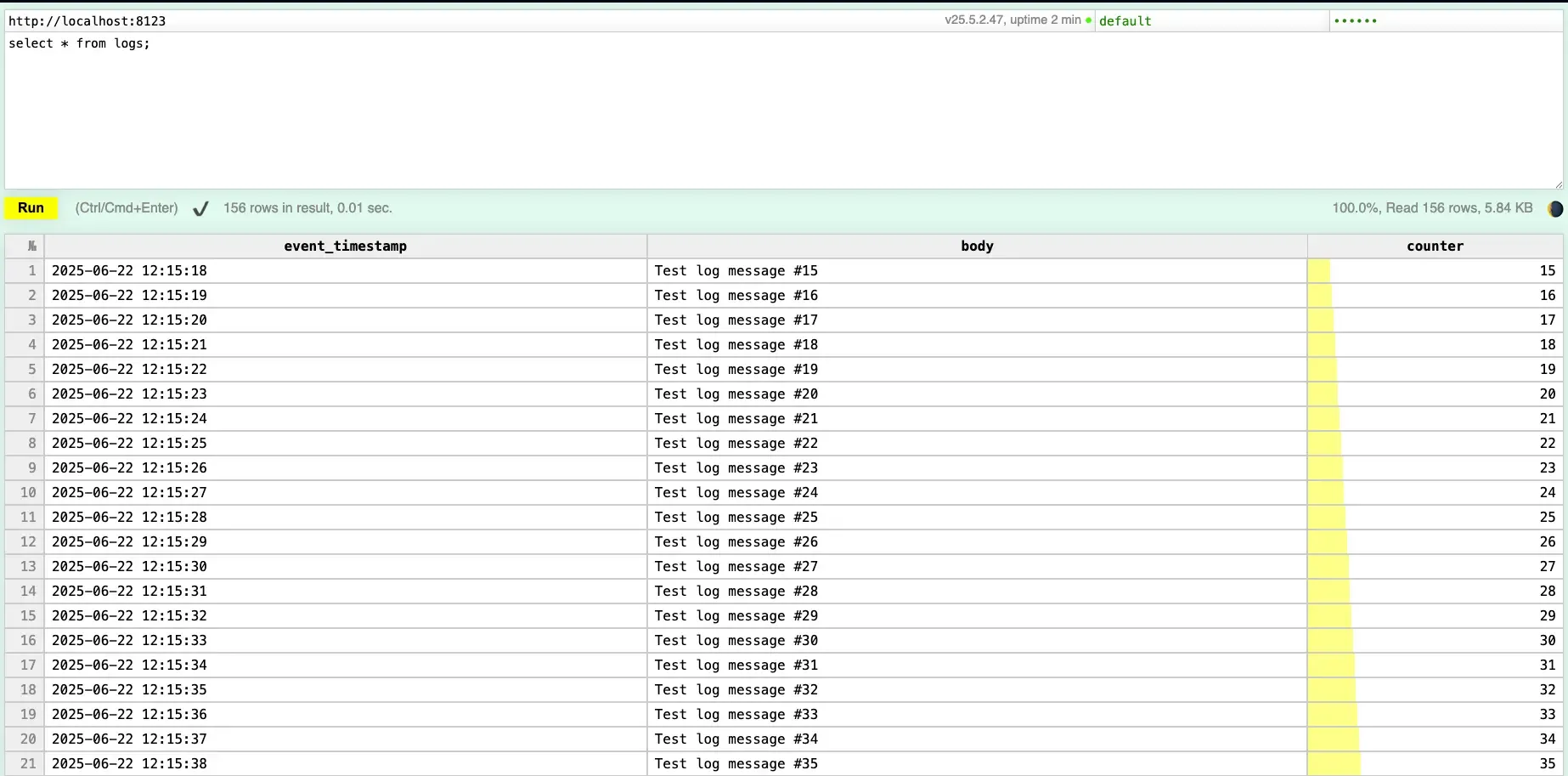The image size is (1568, 776).
Task: Click row number 10 in the results
Action: (25, 492)
